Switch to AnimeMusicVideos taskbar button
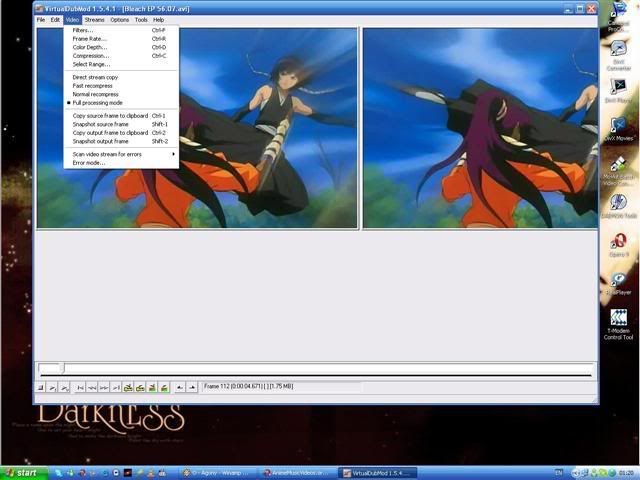Viewport: 640px width, 480px height. point(298,473)
